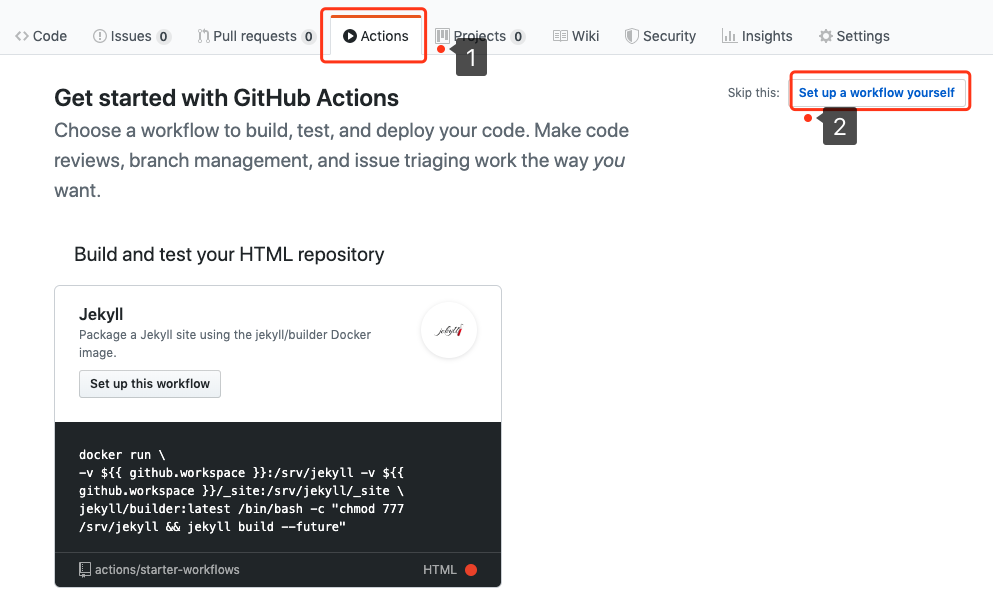
Task: Open the actions/starter-workflows repository link
Action: click(x=167, y=569)
